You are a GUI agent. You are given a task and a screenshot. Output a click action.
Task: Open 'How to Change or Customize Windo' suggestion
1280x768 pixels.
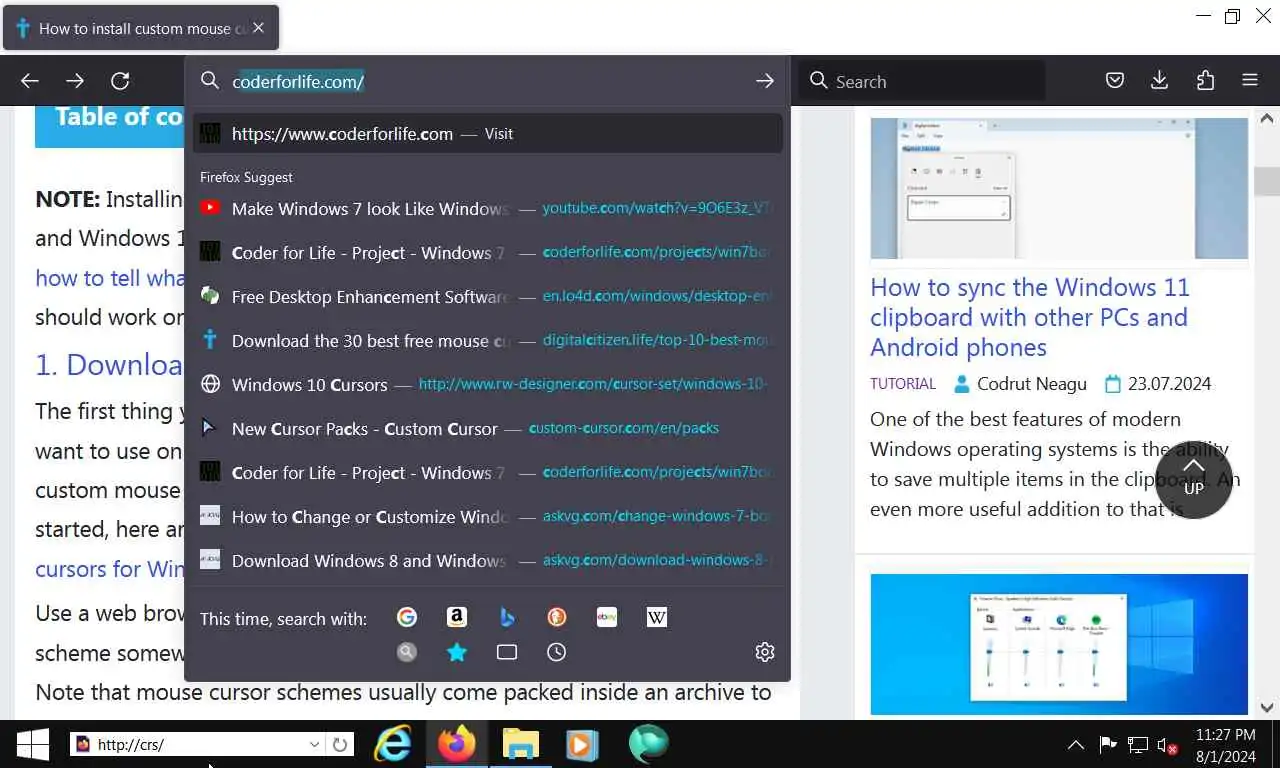tap(487, 516)
